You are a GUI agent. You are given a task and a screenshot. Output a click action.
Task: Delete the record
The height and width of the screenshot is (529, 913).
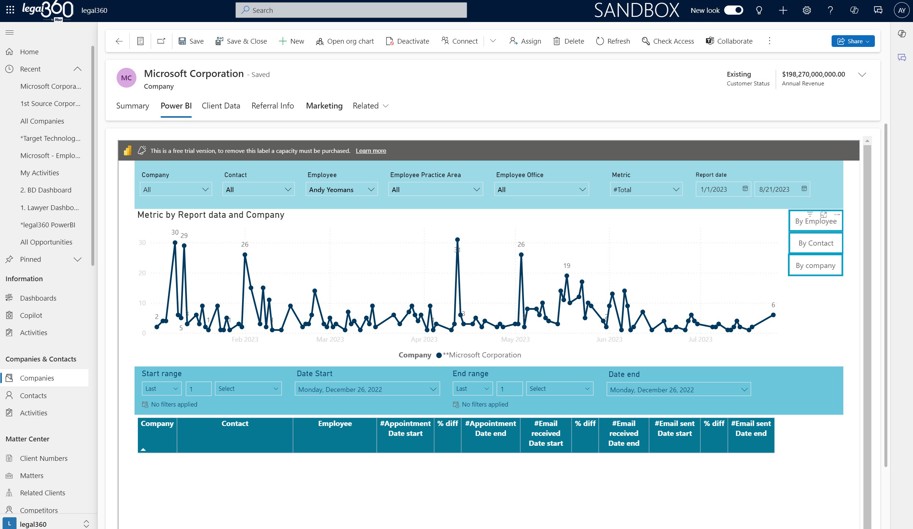pos(568,41)
